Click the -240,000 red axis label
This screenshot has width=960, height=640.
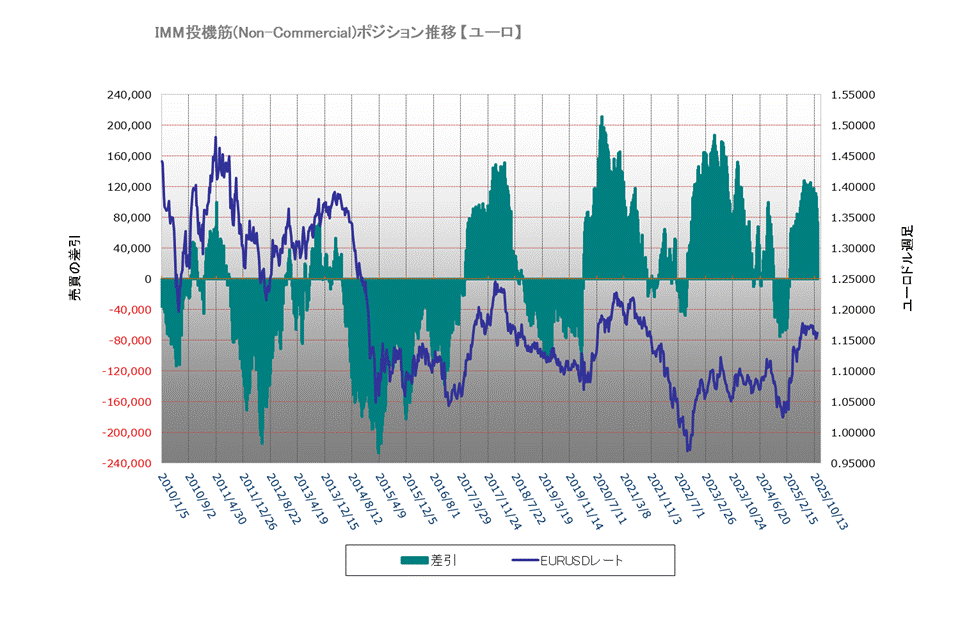click(126, 463)
